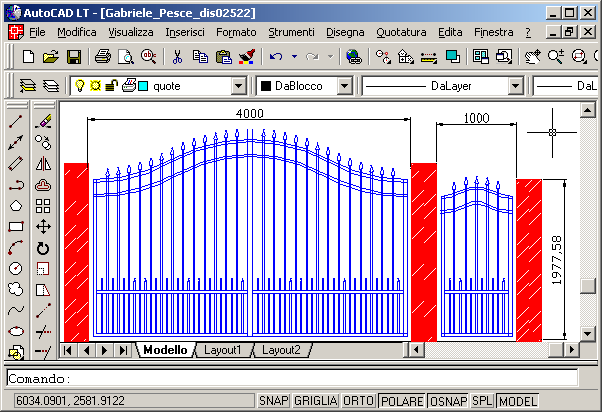Click the Distance measure ruler icon

[x=429, y=58]
